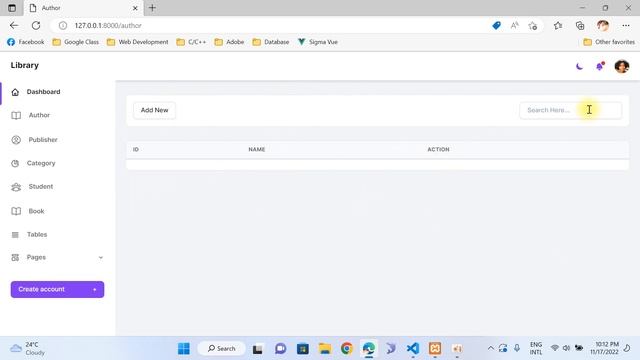Screen dimensions: 640x360
Task: Click the Create account button
Action: [57, 289]
